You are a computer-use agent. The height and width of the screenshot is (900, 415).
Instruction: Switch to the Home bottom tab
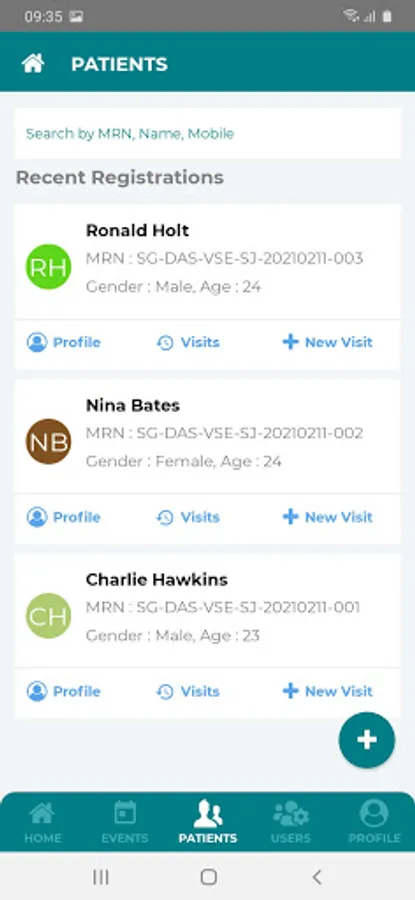tap(42, 823)
